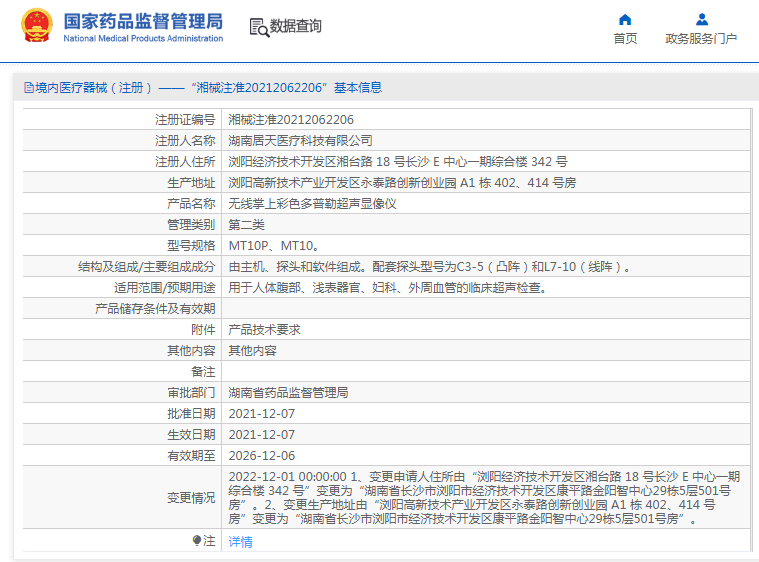759x562 pixels.
Task: Click National Medical Products Administration subtitle
Action: tap(143, 38)
